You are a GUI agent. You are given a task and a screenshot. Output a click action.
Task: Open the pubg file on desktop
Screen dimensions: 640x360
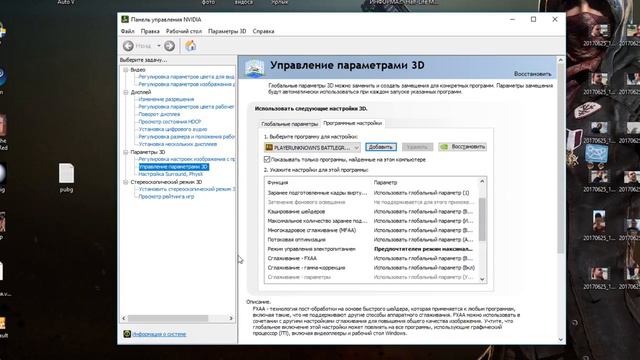pyautogui.click(x=66, y=178)
